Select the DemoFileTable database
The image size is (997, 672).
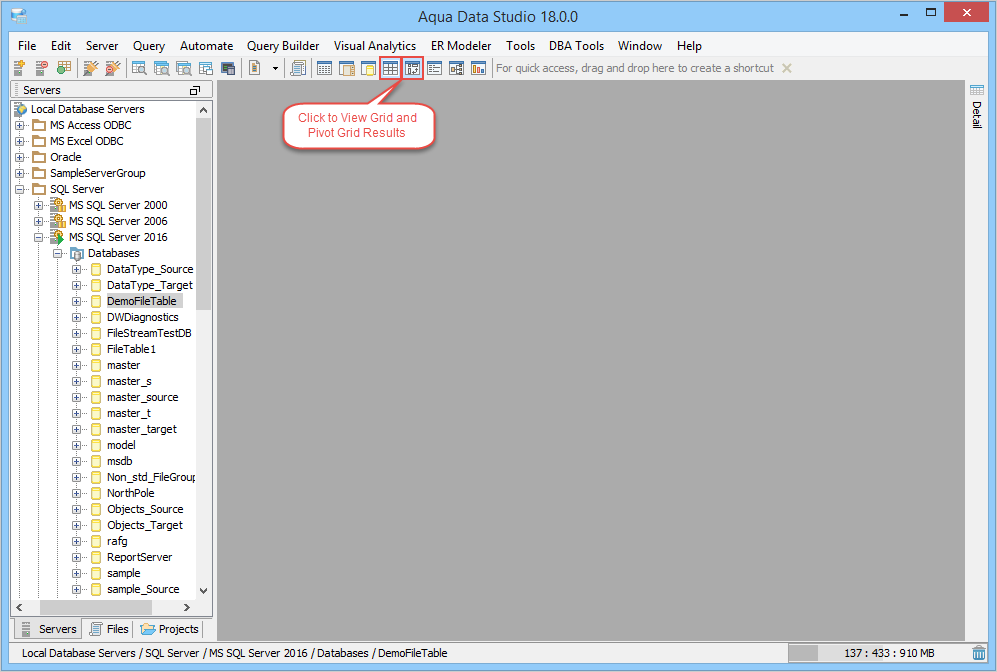point(141,301)
